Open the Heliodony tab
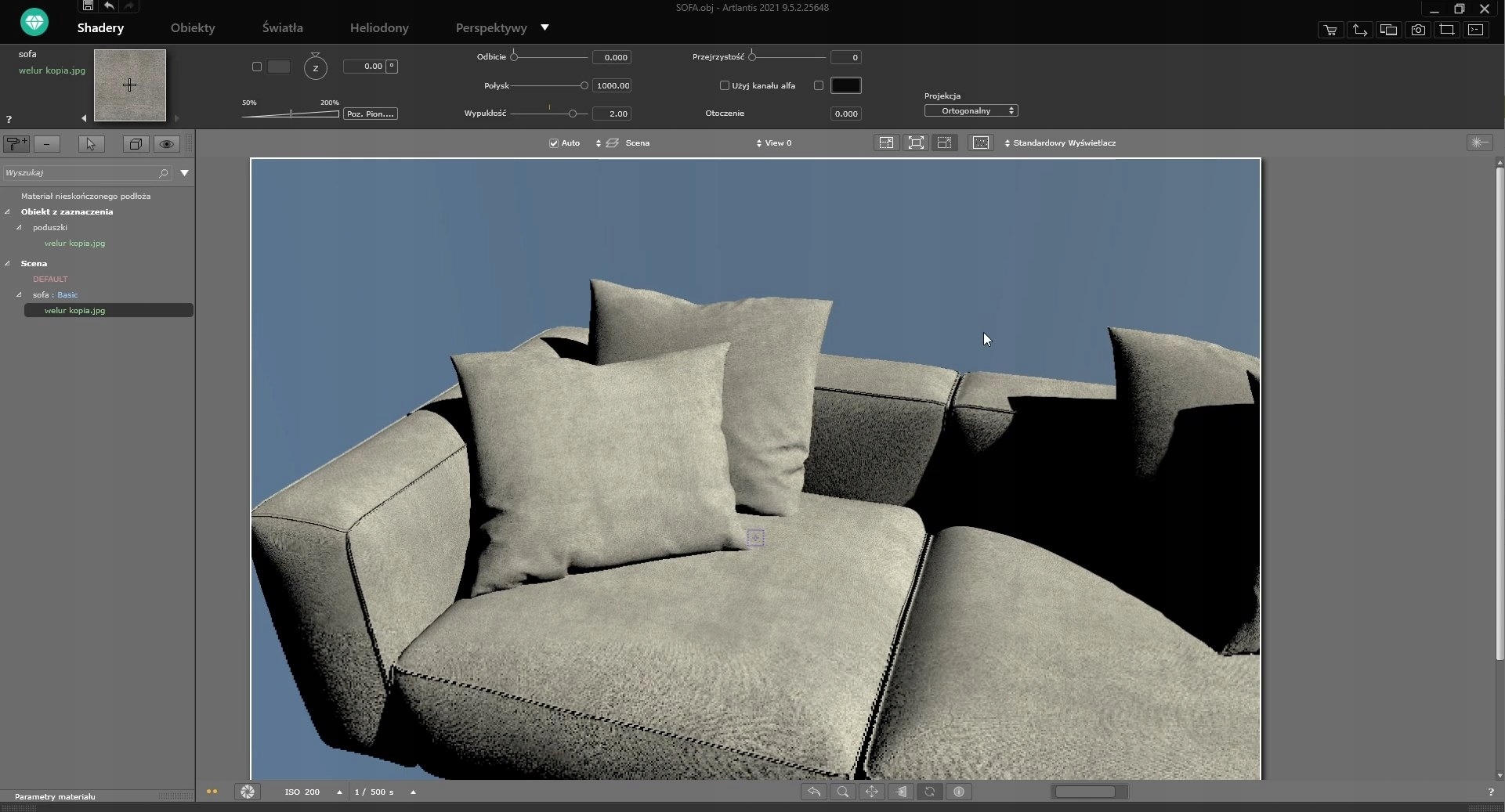The image size is (1505, 812). click(379, 28)
